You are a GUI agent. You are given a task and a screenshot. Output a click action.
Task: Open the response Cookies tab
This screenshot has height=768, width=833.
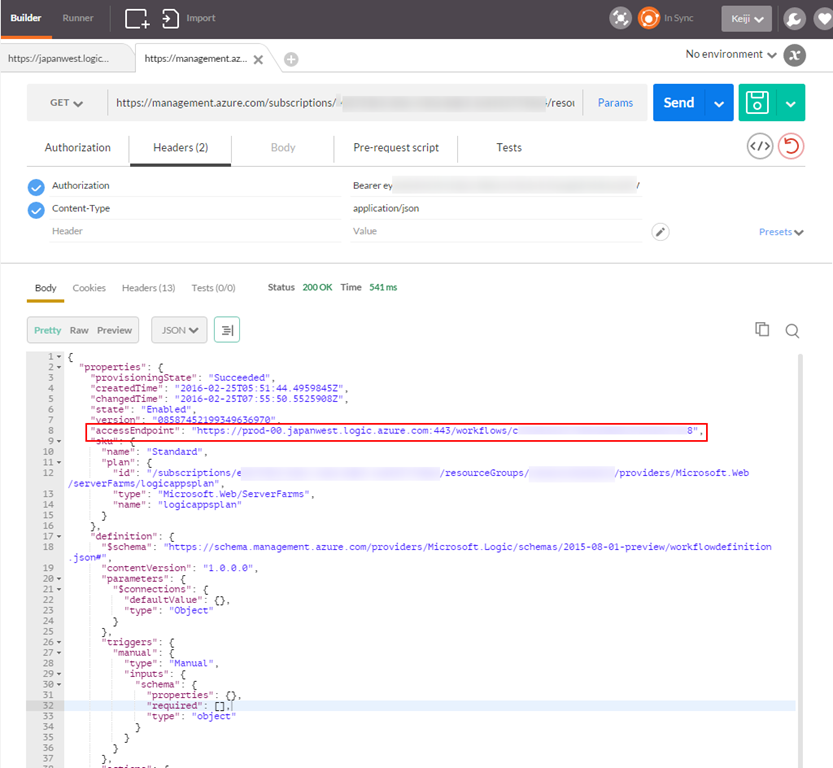pyautogui.click(x=89, y=288)
